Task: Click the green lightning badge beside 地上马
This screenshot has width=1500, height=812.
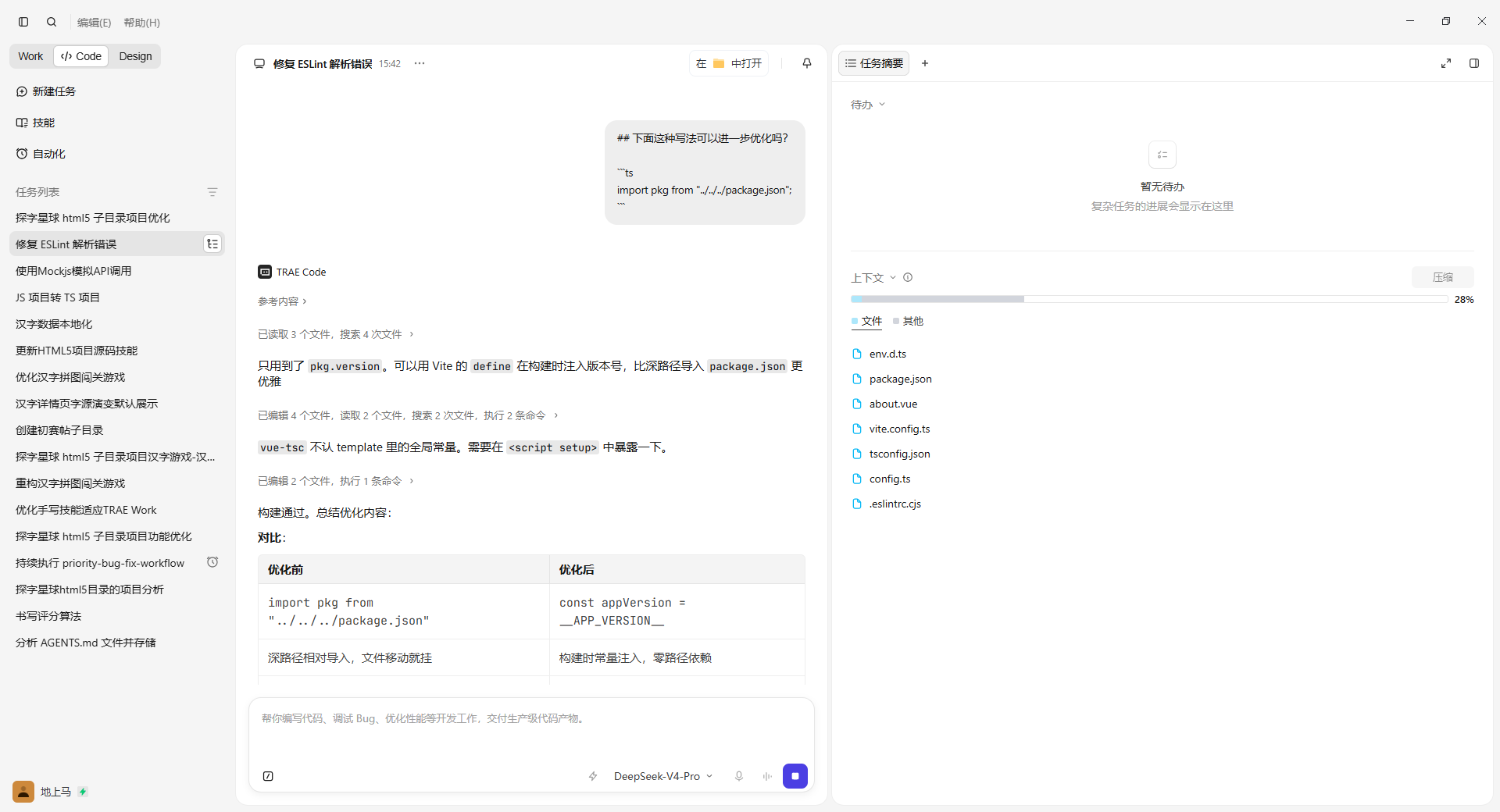Action: pos(83,792)
